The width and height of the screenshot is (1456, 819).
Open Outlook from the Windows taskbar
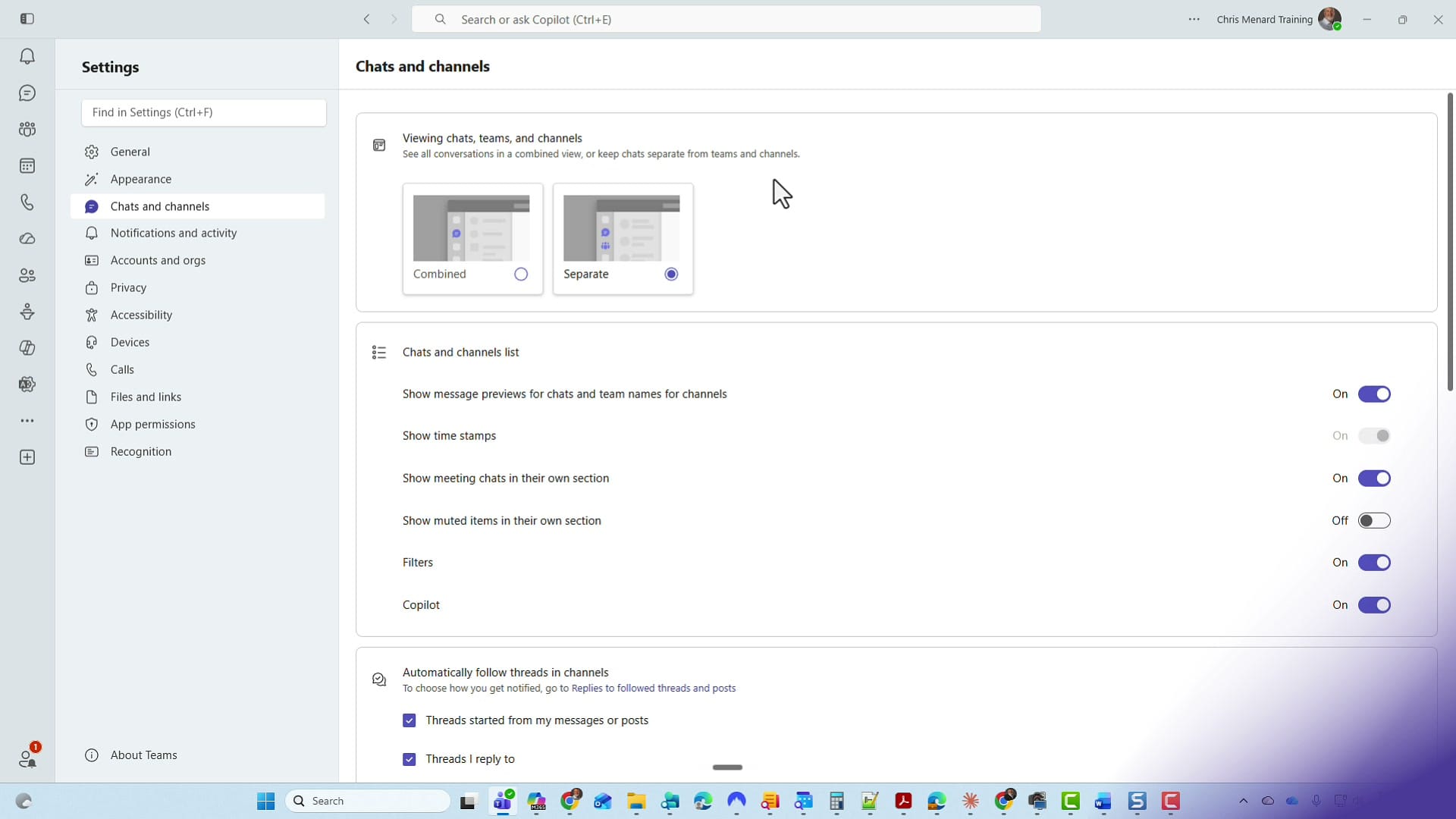pyautogui.click(x=603, y=801)
